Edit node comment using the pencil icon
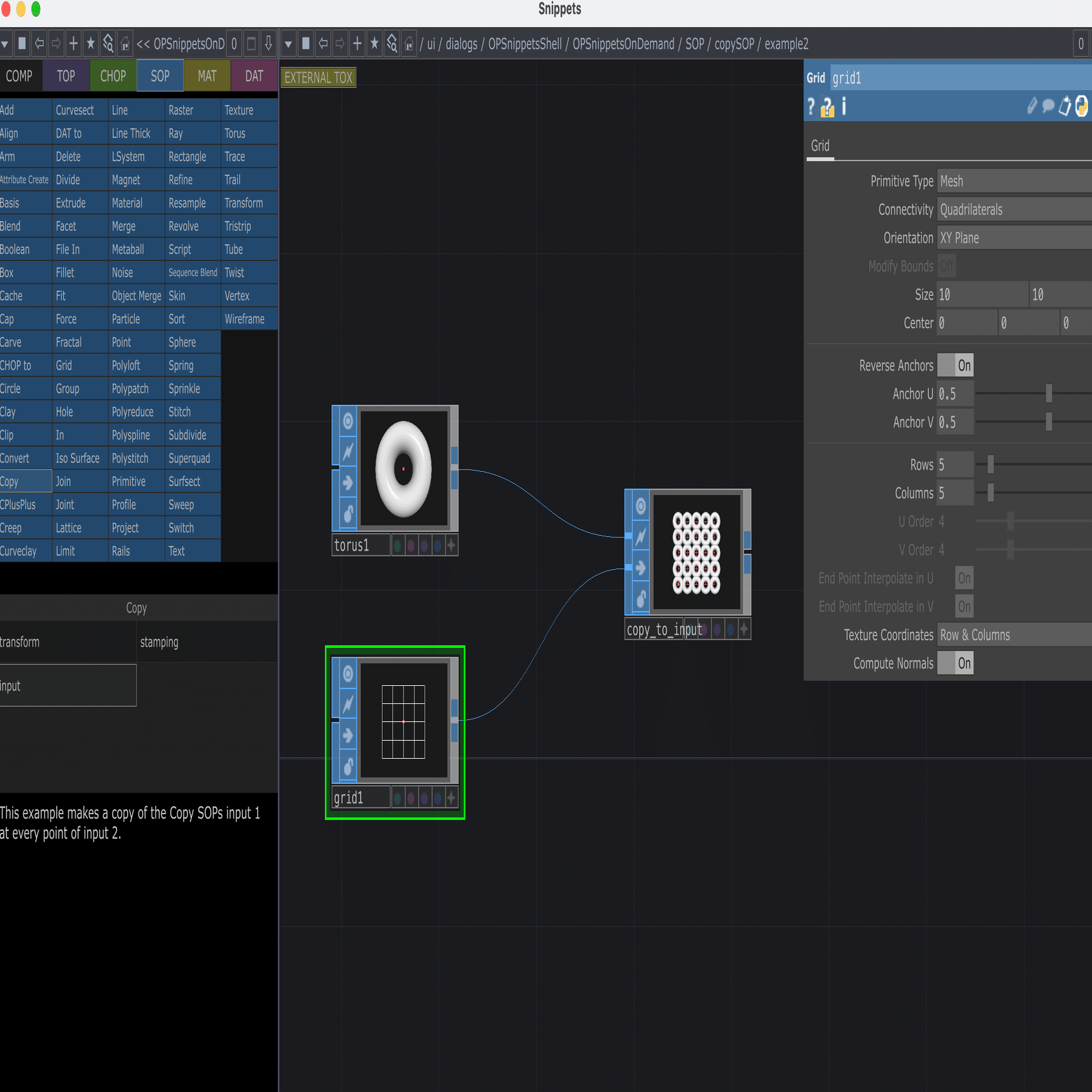The image size is (1092, 1092). (1032, 106)
